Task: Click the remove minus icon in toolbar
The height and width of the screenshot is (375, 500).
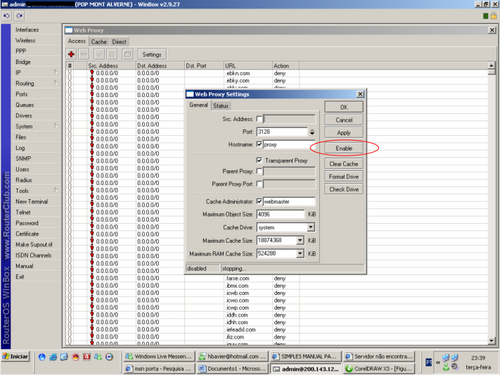Action: 84,54
